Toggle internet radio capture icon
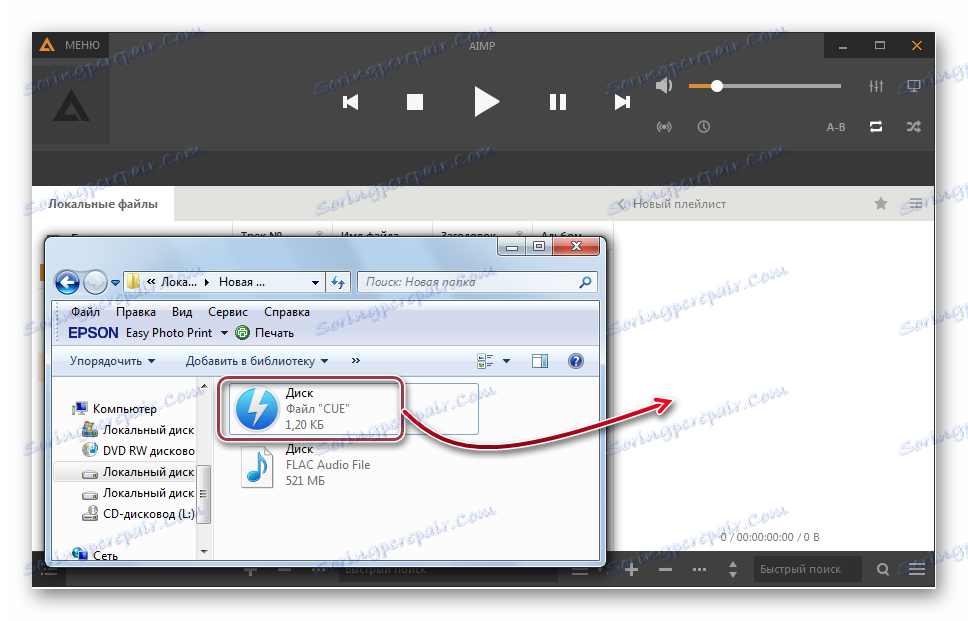Screen dimensions: 968x621 tap(664, 127)
